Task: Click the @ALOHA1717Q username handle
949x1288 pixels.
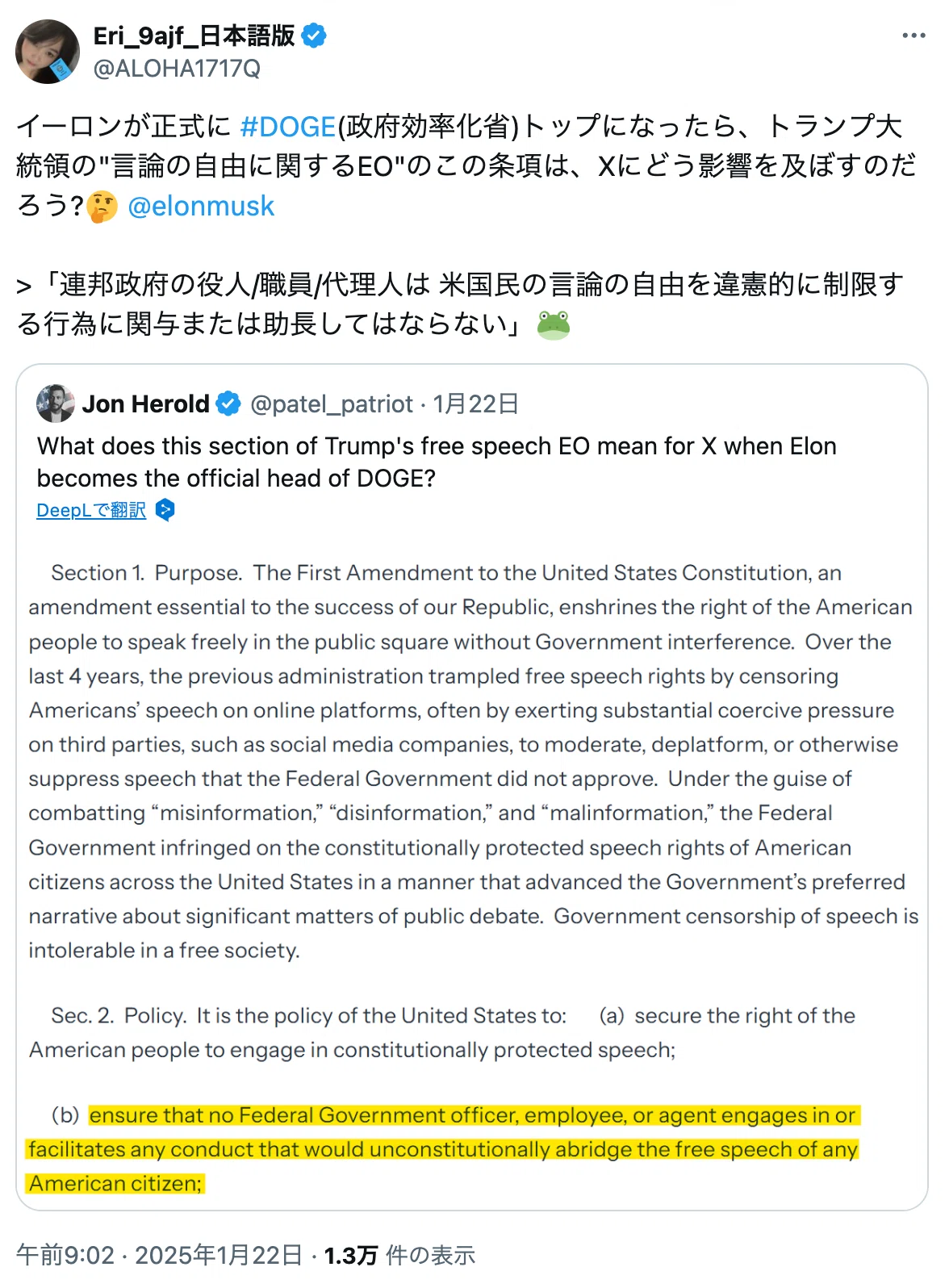Action: coord(177,69)
